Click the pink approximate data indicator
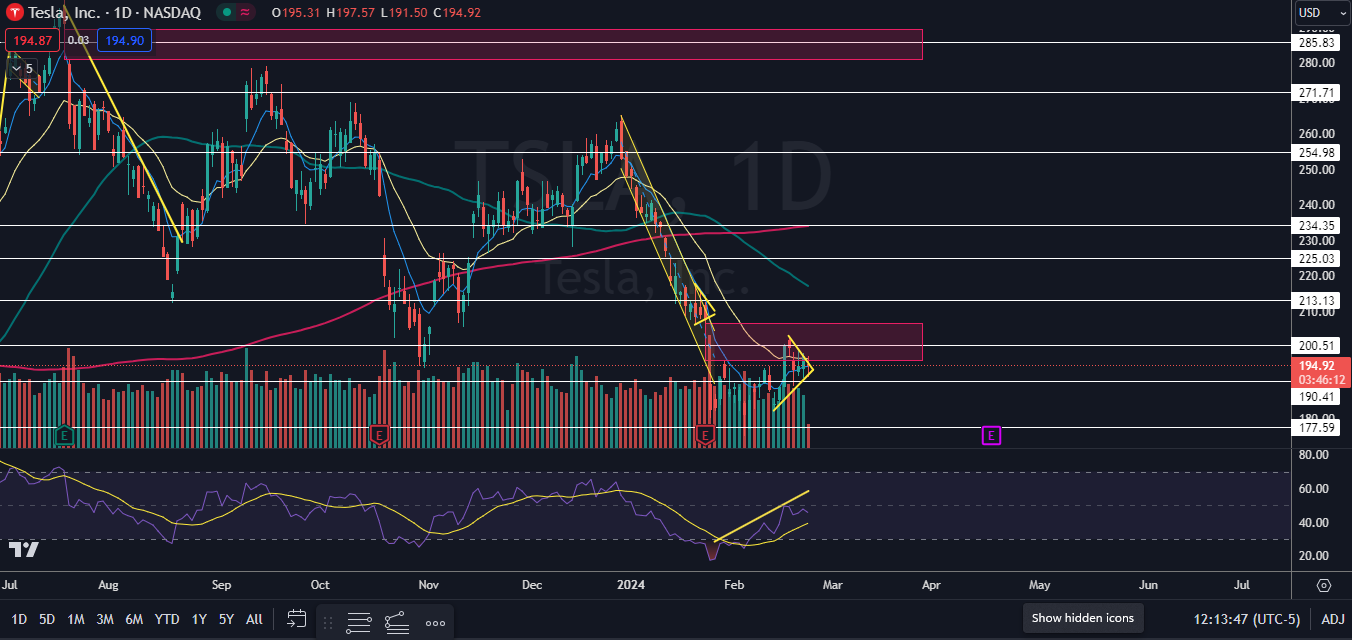 click(x=246, y=12)
